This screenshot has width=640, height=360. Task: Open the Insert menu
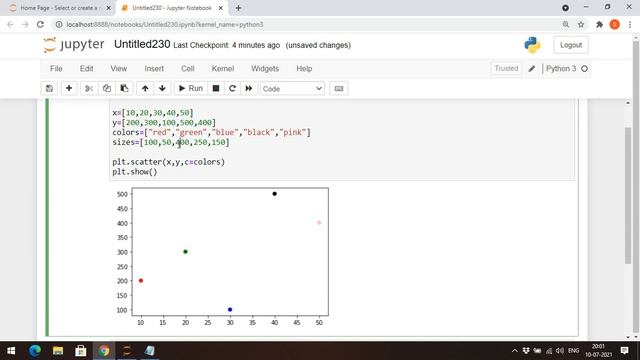(154, 69)
